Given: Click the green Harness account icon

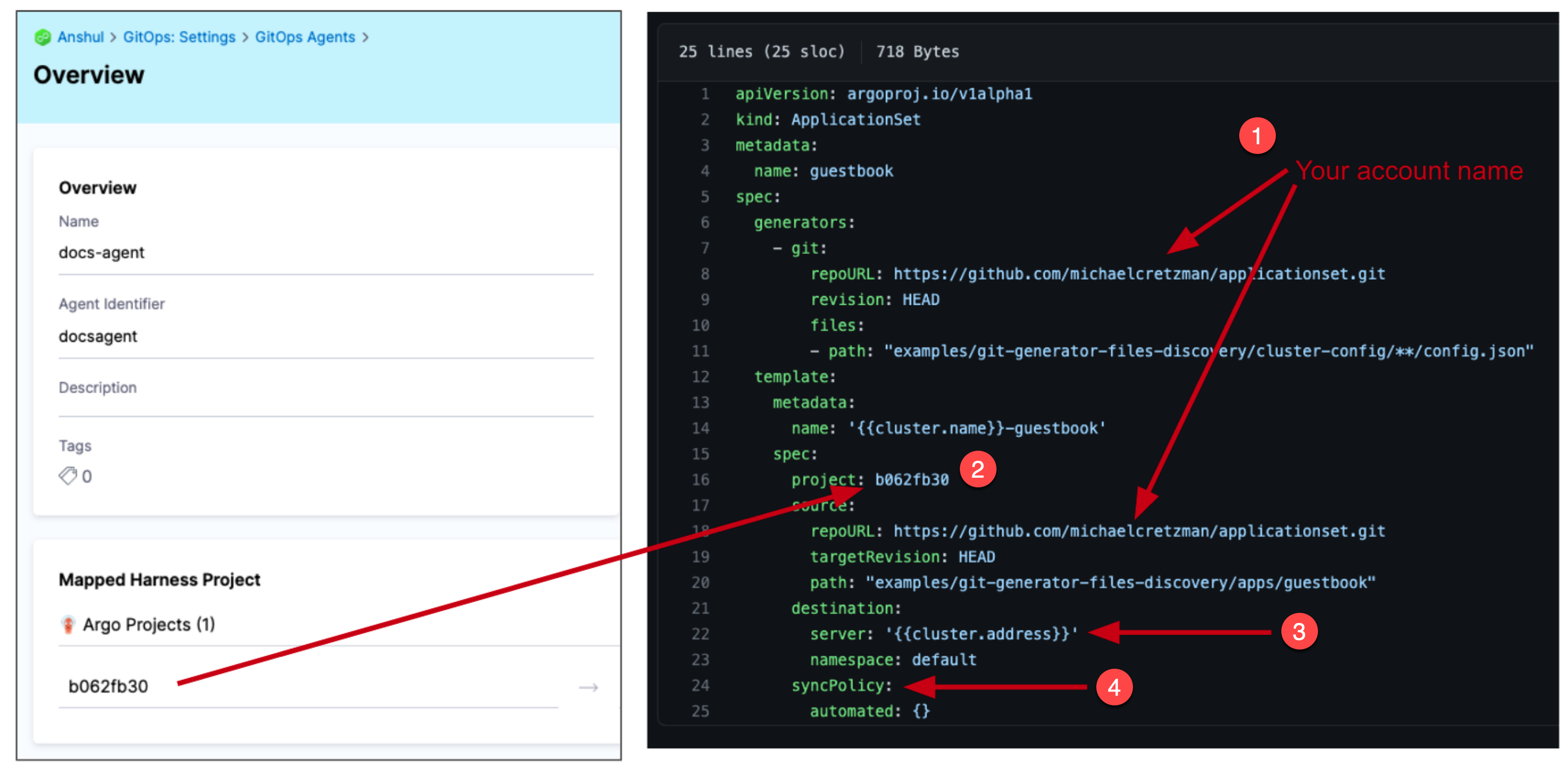Looking at the screenshot, I should coord(43,38).
